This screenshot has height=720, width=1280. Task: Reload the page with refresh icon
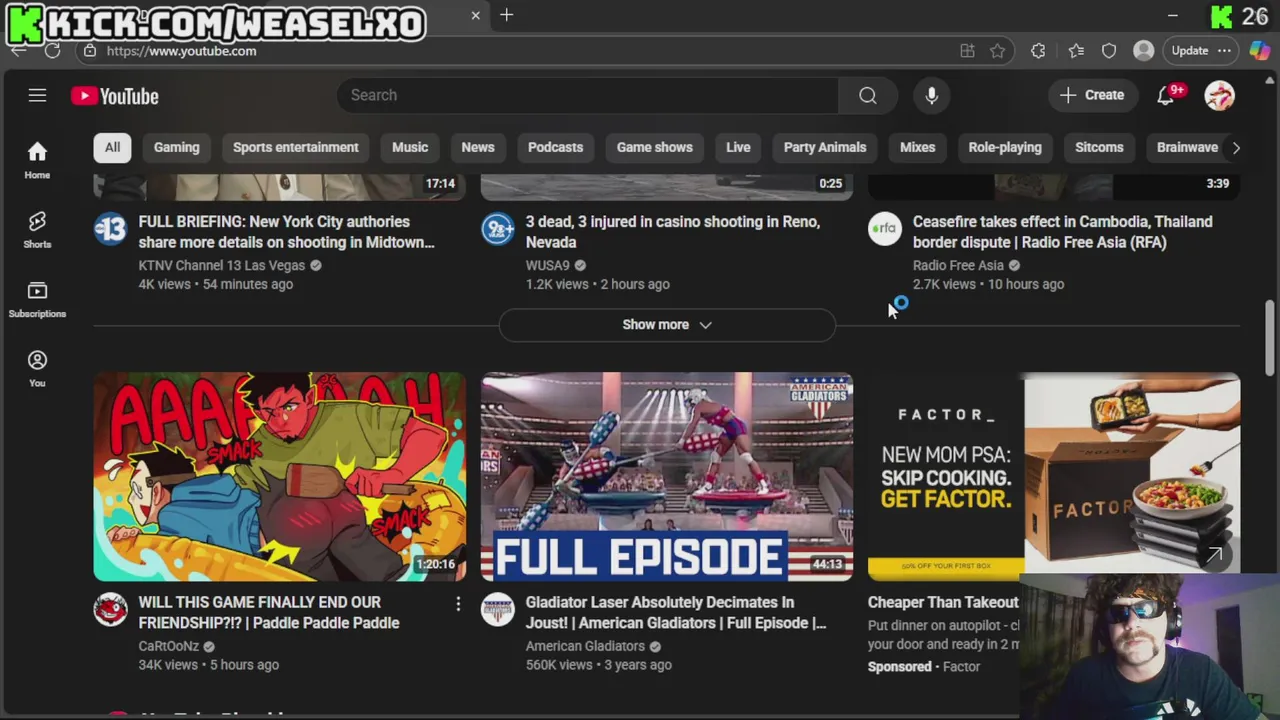point(53,50)
